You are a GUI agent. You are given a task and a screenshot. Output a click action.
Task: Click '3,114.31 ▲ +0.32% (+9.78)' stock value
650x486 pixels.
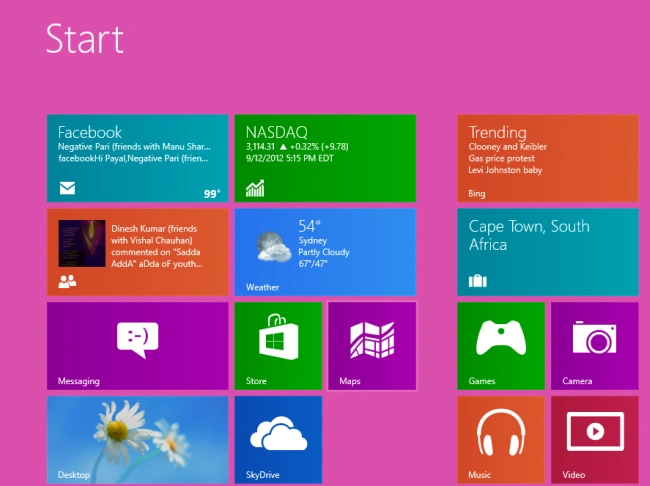tap(297, 147)
